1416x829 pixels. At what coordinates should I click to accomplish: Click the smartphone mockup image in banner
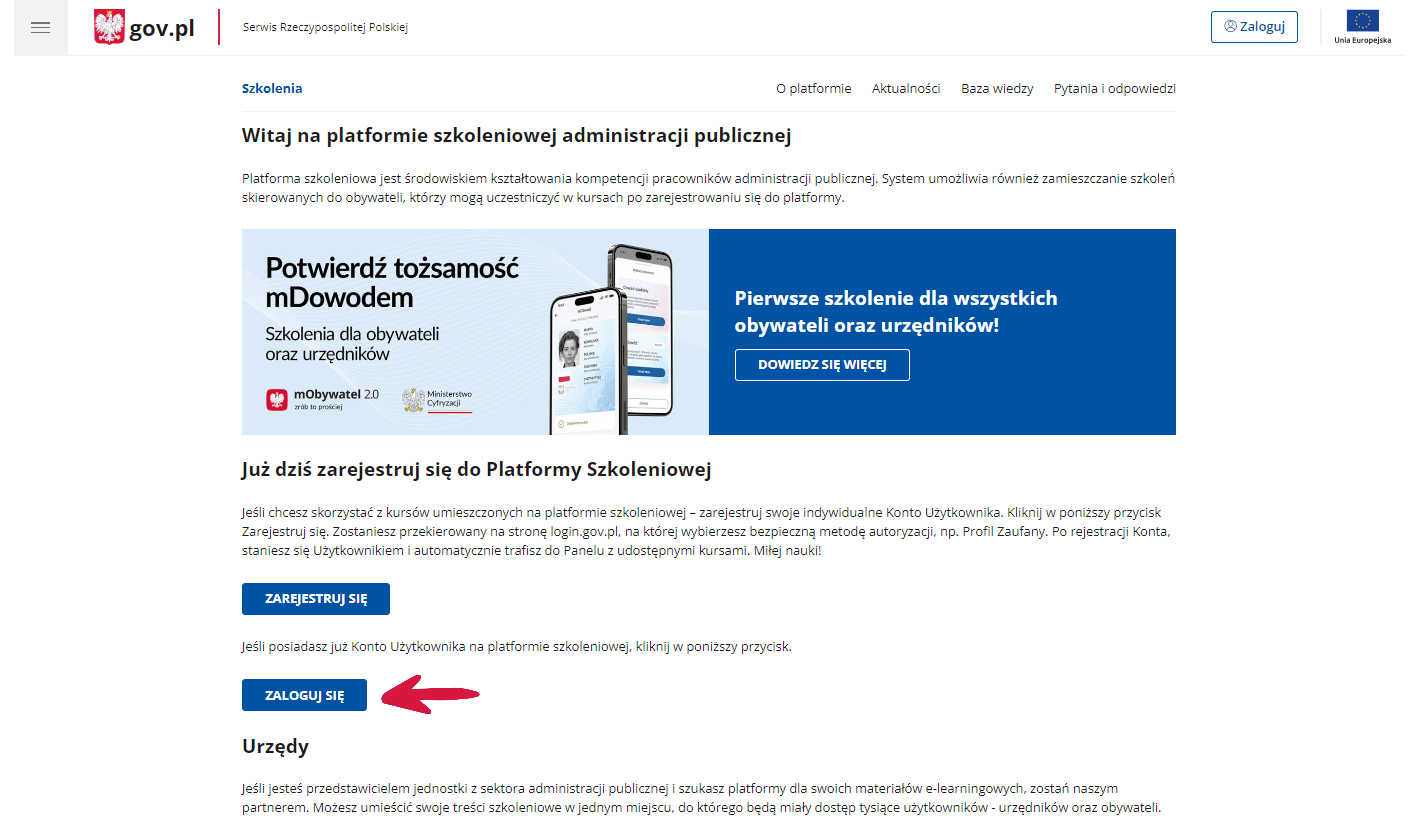(608, 340)
